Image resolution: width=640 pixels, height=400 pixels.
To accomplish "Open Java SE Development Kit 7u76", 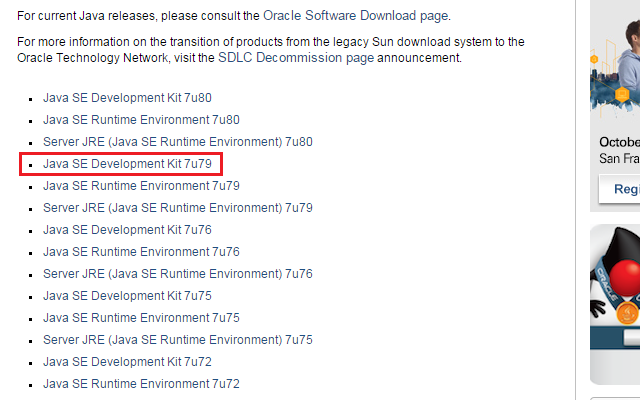I will (x=127, y=230).
